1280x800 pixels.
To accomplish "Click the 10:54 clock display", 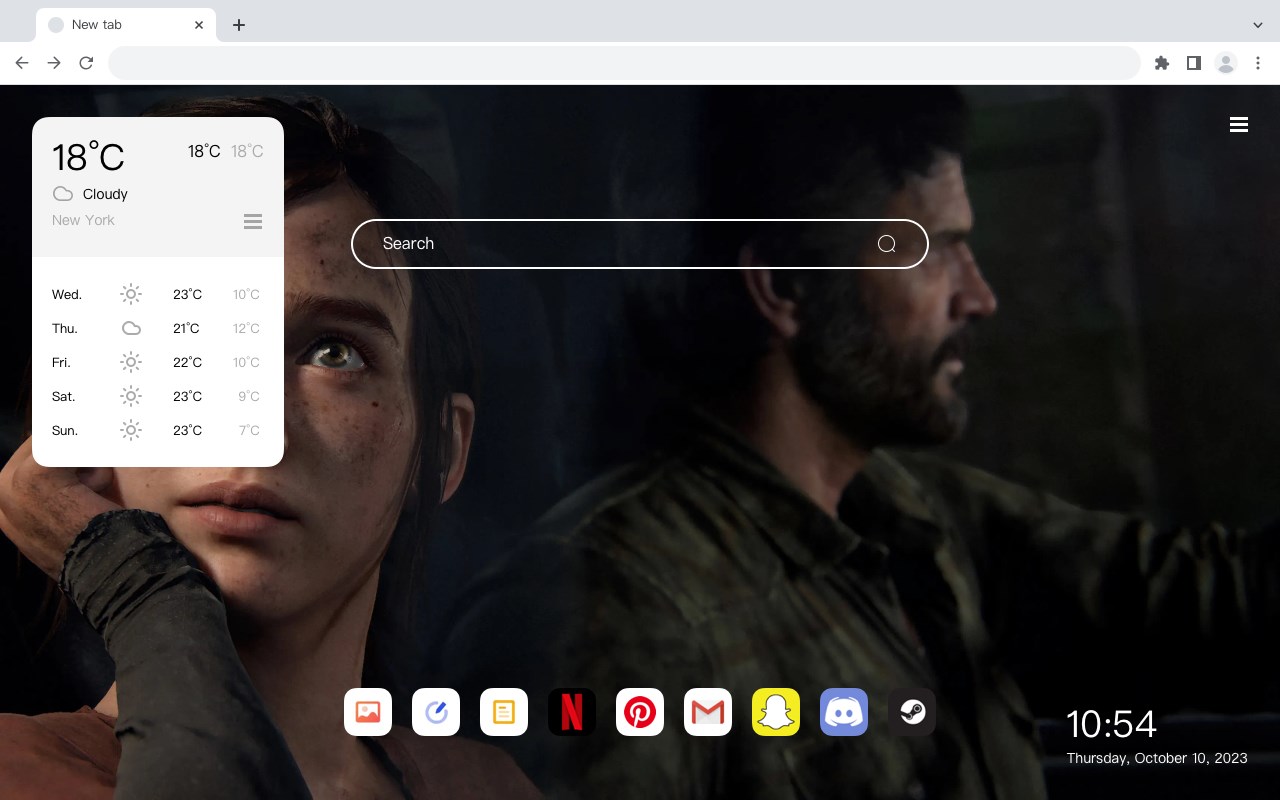I will [x=1111, y=724].
